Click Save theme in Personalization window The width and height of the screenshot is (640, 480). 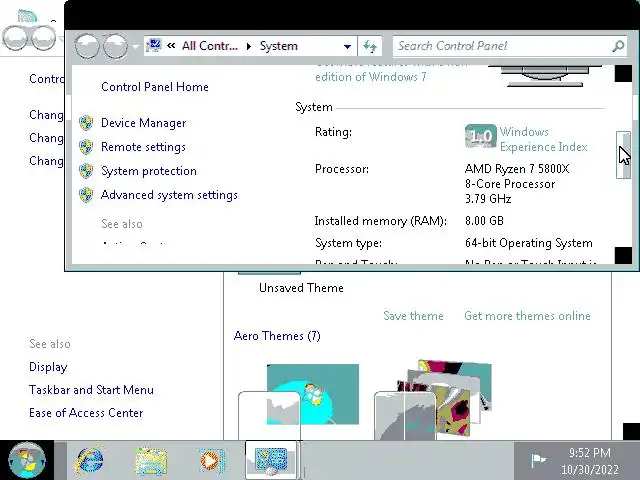click(413, 316)
